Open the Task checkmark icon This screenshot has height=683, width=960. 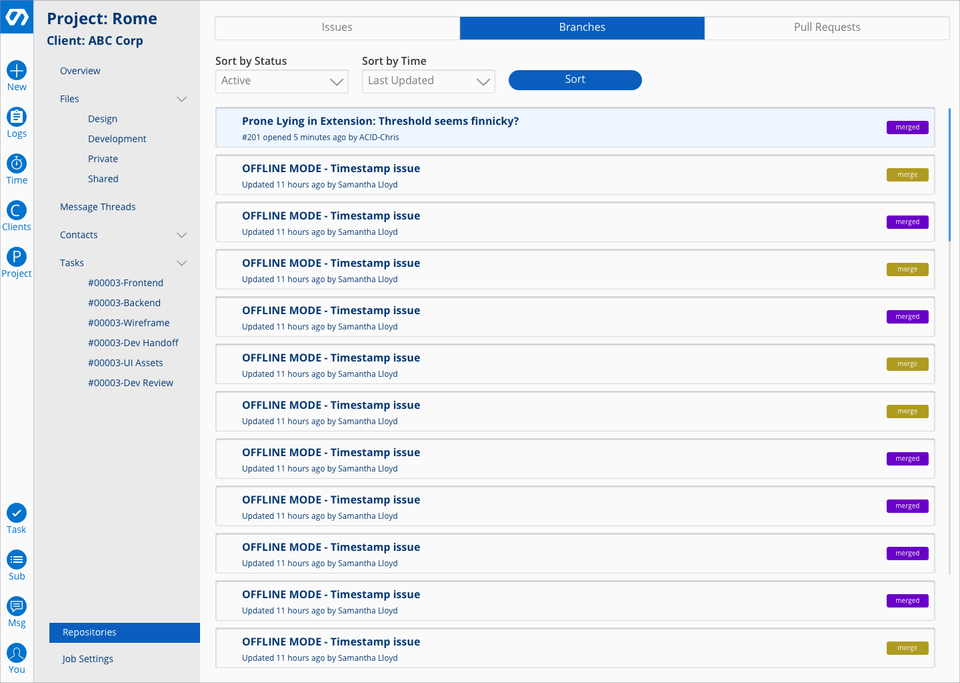[x=17, y=513]
